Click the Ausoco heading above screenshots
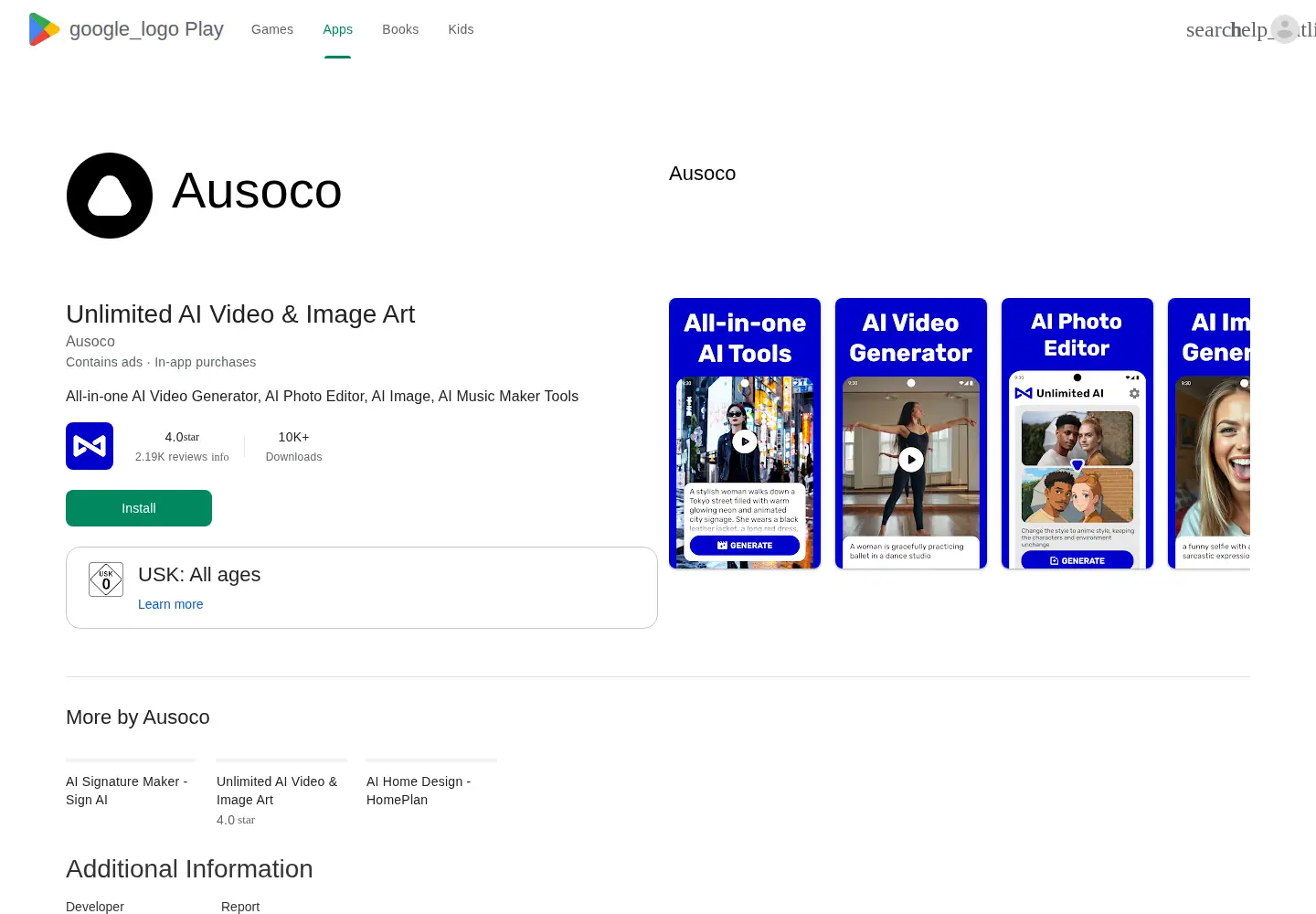The height and width of the screenshot is (914, 1316). tap(702, 174)
